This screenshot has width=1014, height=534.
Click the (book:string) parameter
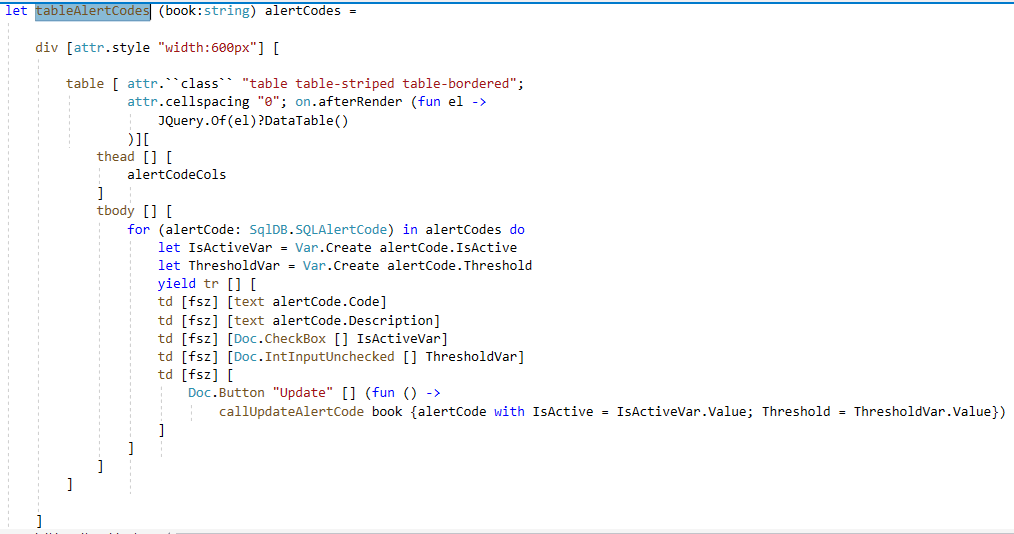click(208, 11)
